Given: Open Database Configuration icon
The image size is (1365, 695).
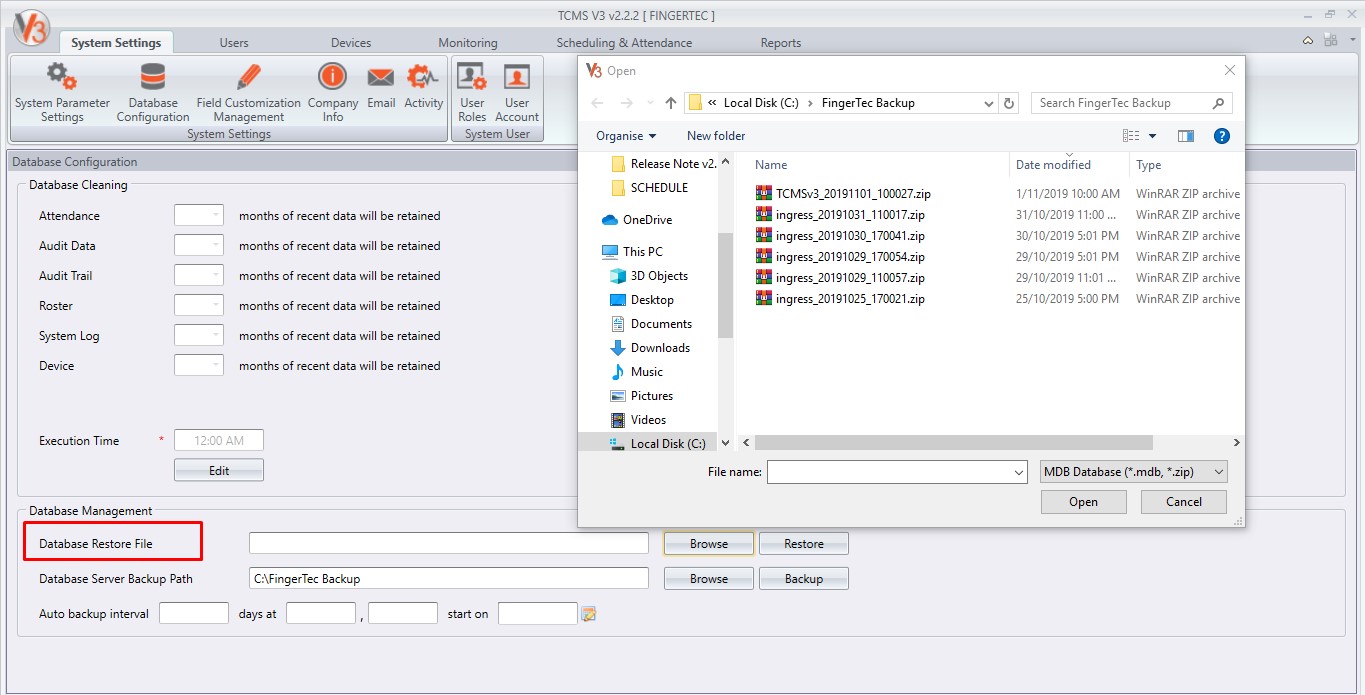Looking at the screenshot, I should point(153,93).
